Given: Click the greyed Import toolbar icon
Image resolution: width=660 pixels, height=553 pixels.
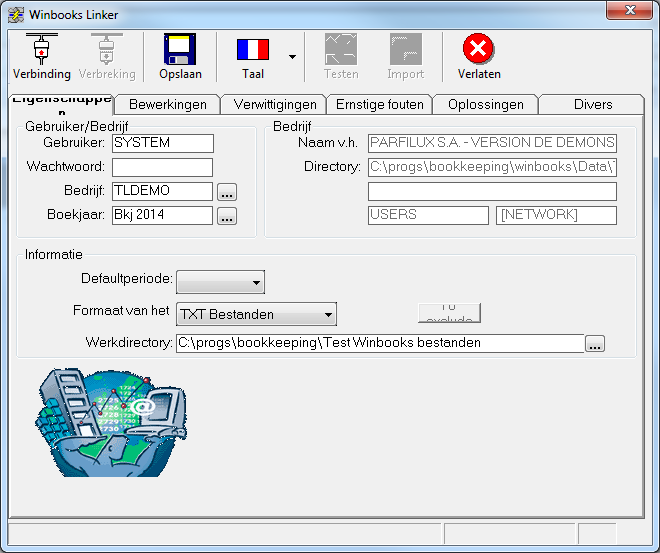Looking at the screenshot, I should pos(405,49).
